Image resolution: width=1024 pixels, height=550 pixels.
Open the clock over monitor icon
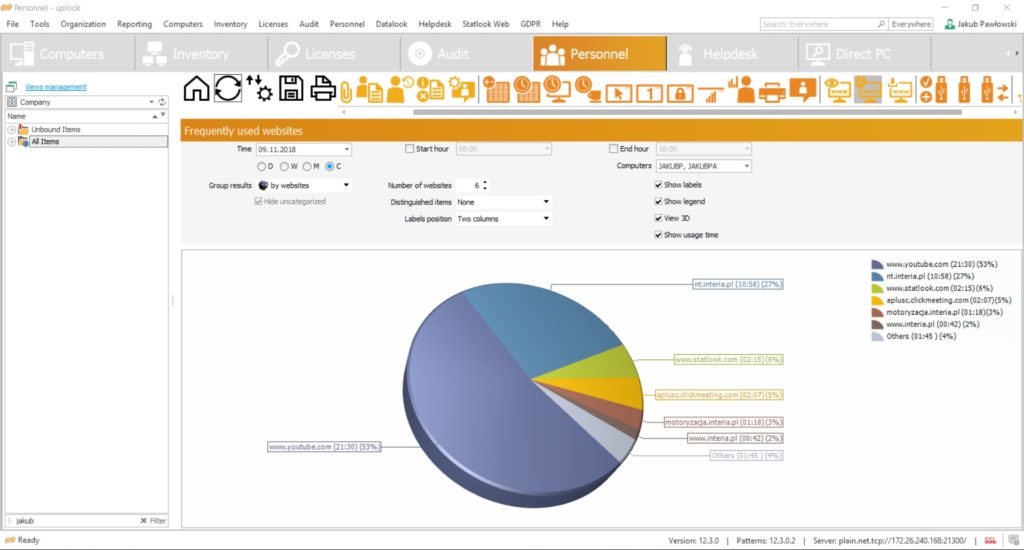point(557,89)
